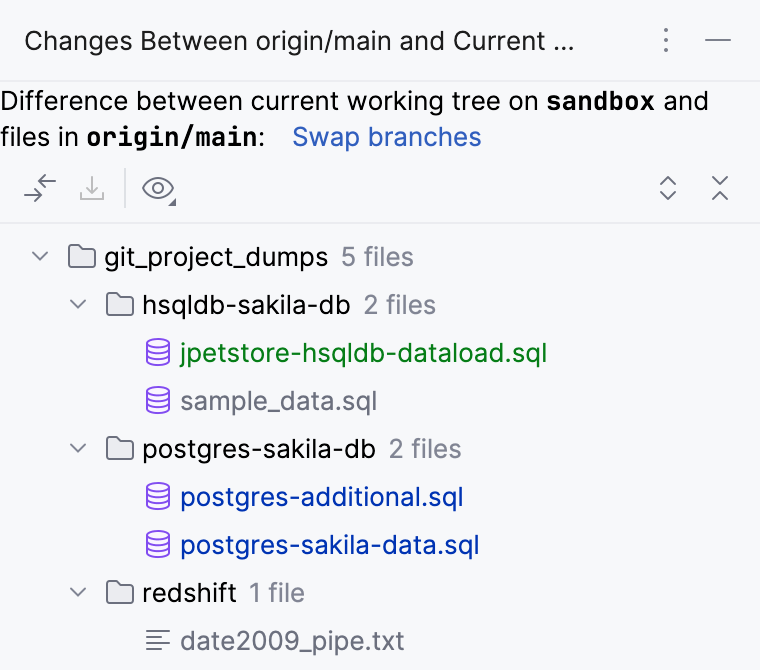Viewport: 760px width, 670px height.
Task: Hide the Changes tool window
Action: [x=718, y=41]
